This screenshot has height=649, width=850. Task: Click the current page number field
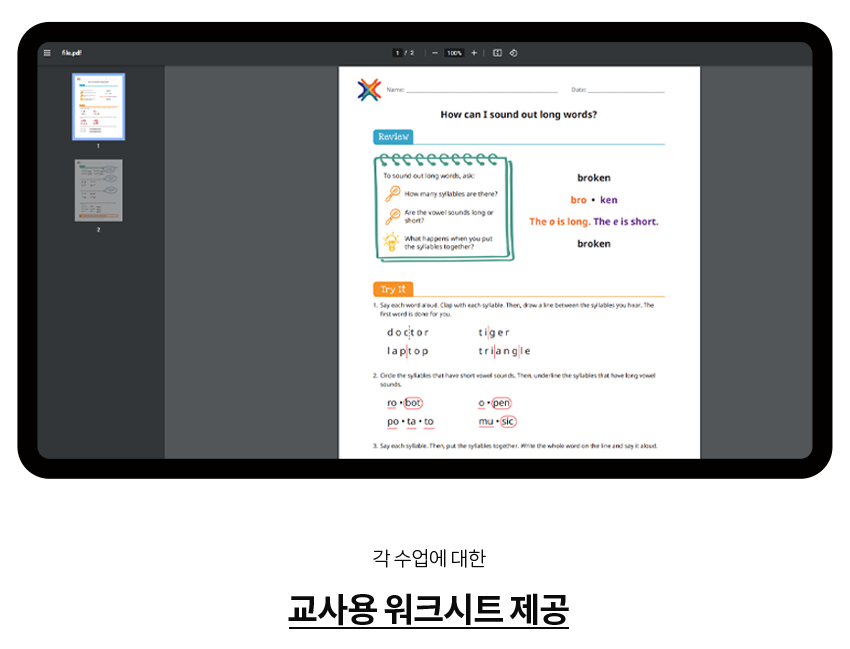click(x=397, y=53)
